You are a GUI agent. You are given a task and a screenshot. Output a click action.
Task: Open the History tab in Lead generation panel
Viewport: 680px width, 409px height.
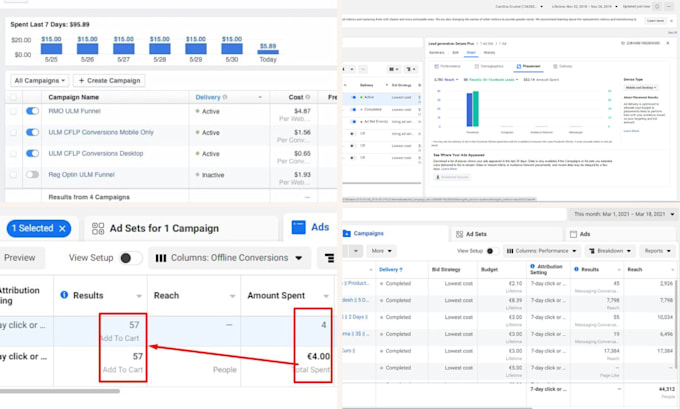489,53
